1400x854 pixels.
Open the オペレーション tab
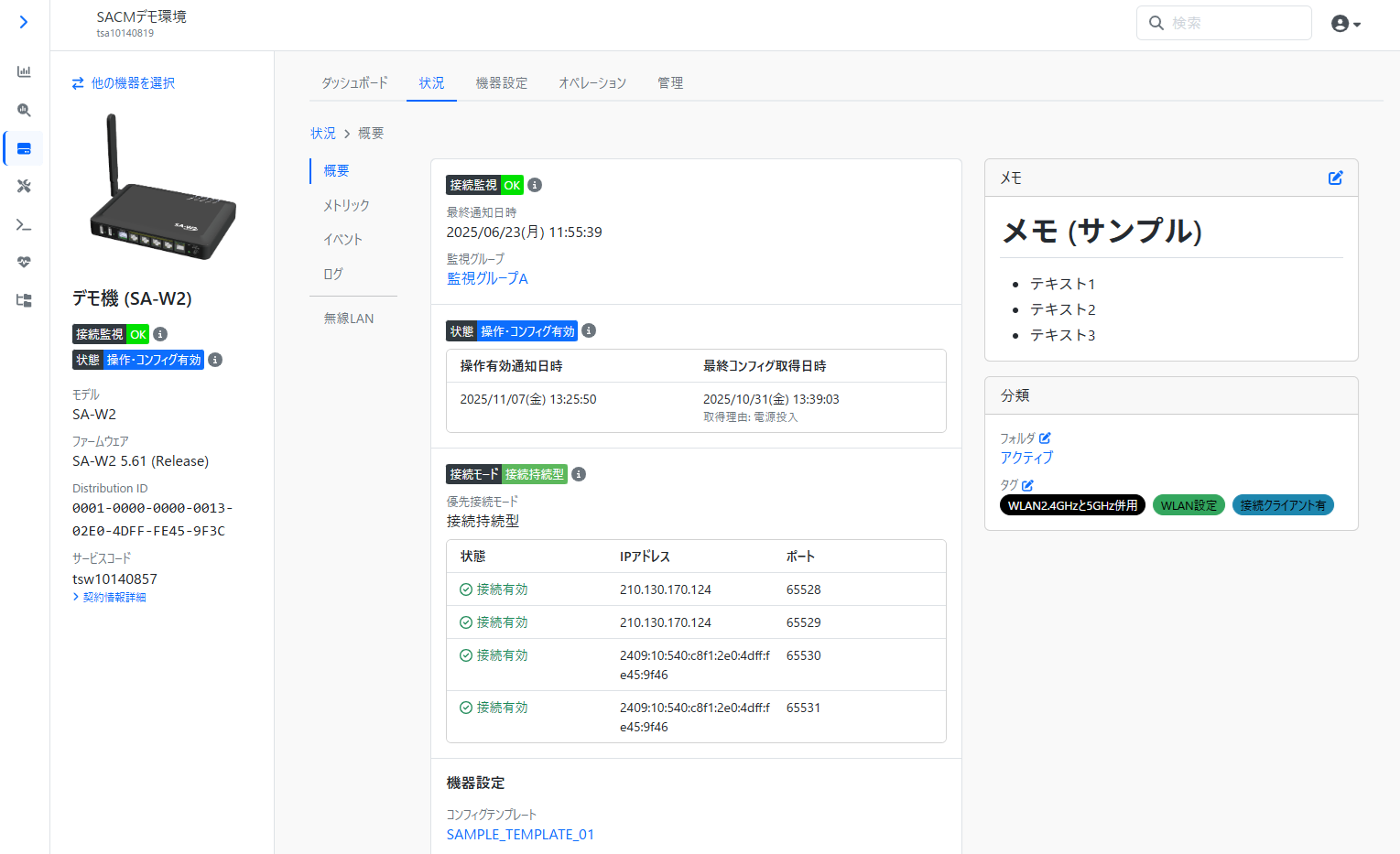click(591, 83)
